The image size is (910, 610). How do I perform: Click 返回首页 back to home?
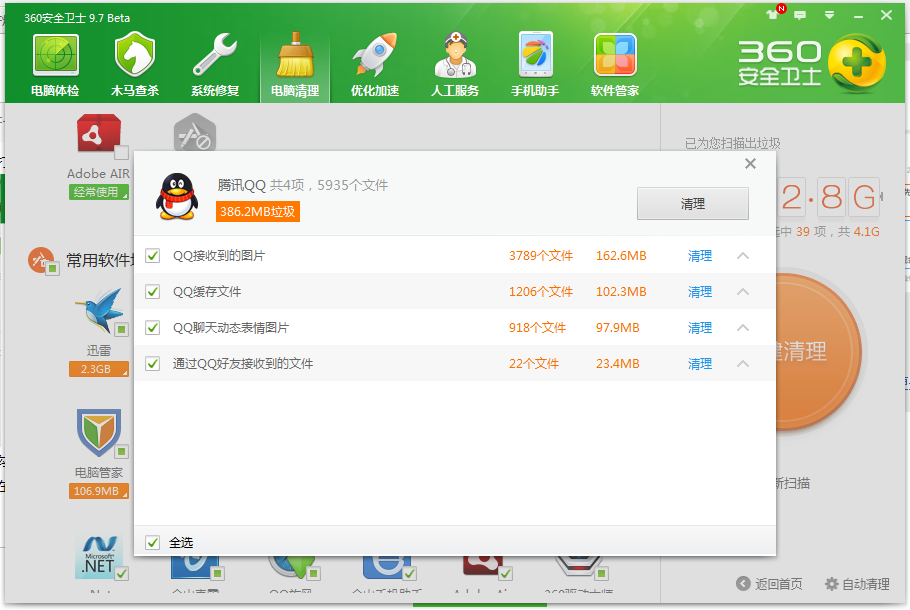[770, 584]
